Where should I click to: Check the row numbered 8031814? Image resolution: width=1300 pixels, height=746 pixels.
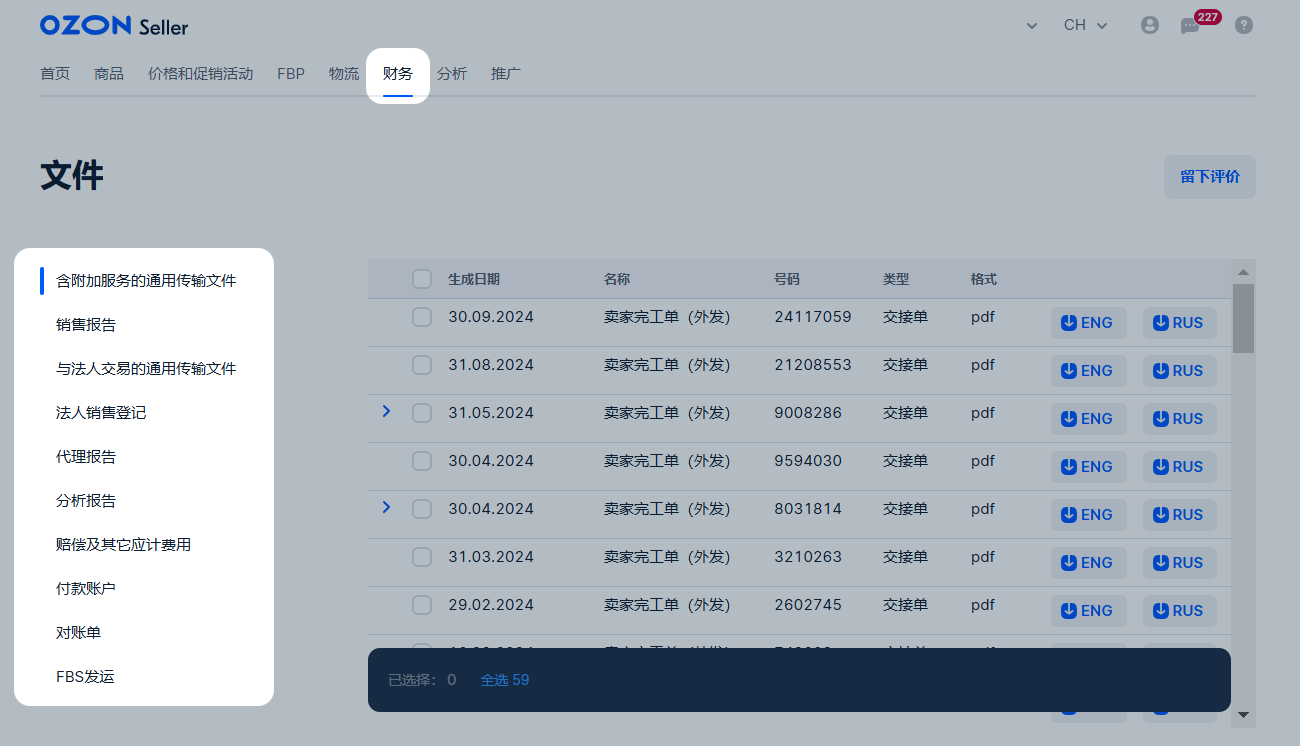[422, 509]
